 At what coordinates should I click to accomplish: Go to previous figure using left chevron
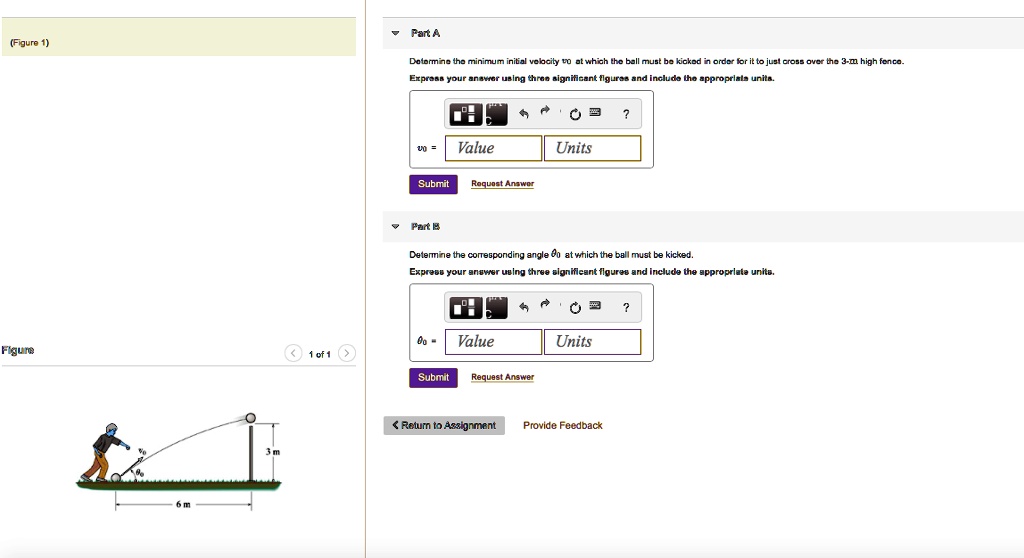click(x=292, y=354)
